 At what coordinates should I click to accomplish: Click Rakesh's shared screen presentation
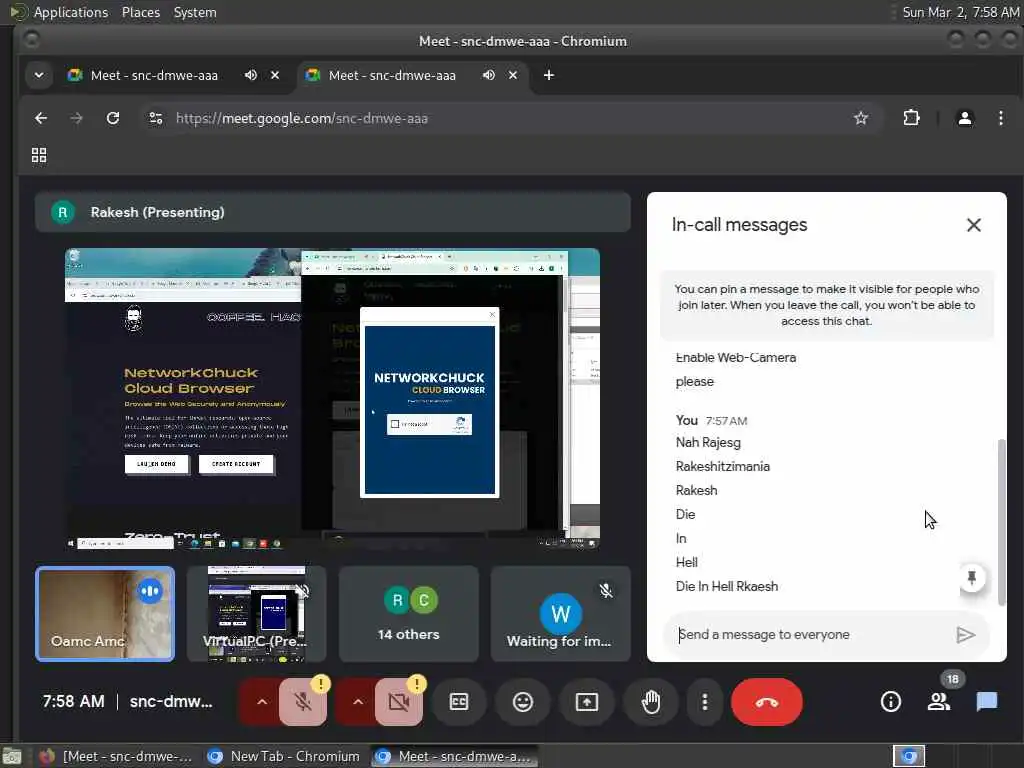point(332,398)
